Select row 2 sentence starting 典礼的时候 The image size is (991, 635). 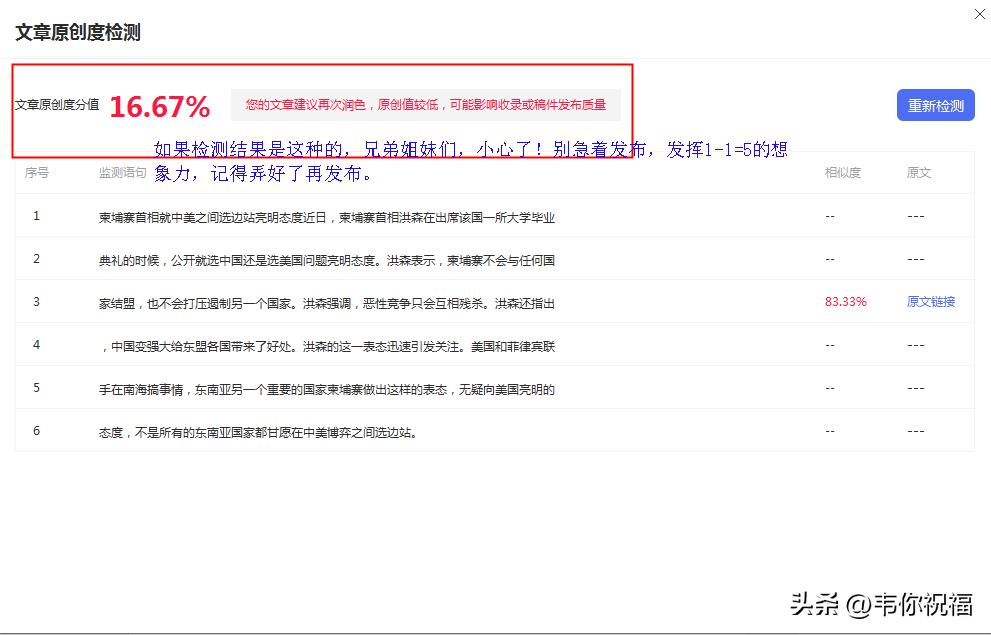click(327, 260)
